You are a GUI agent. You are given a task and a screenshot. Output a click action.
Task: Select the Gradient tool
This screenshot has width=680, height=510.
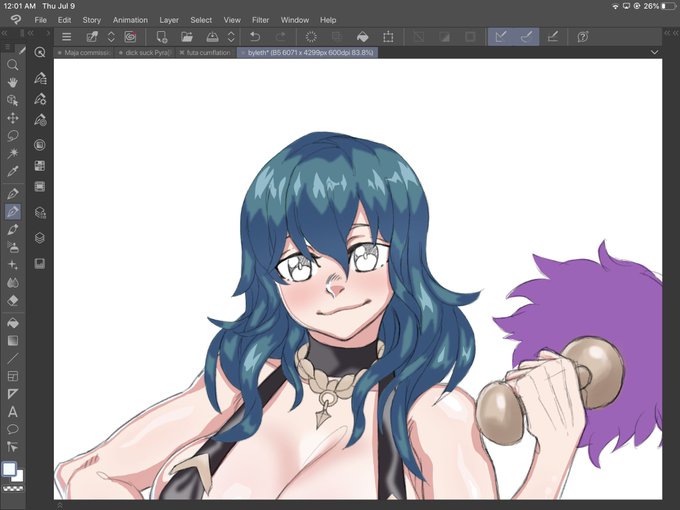coord(13,341)
